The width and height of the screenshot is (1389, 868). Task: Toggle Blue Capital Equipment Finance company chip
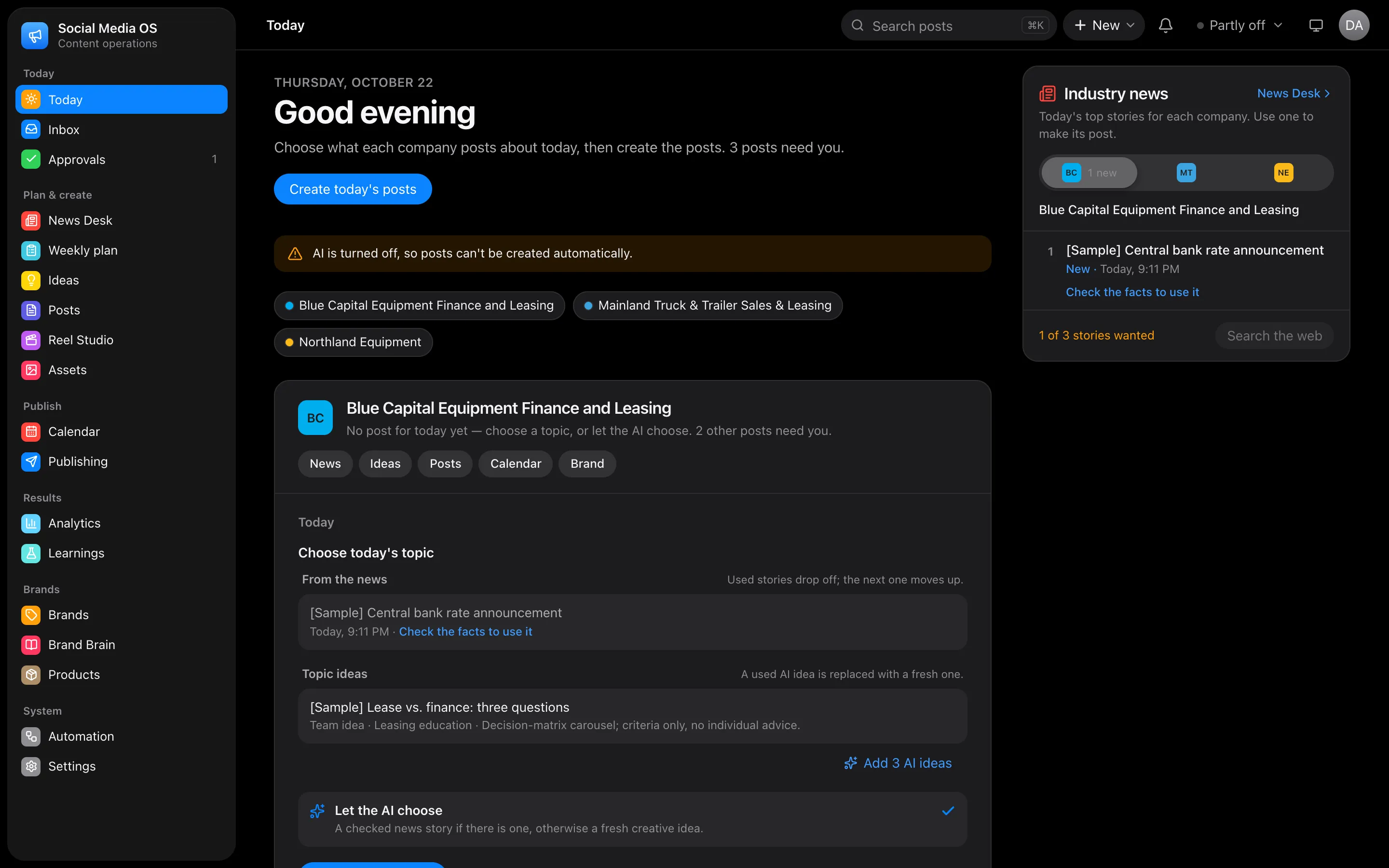click(420, 305)
